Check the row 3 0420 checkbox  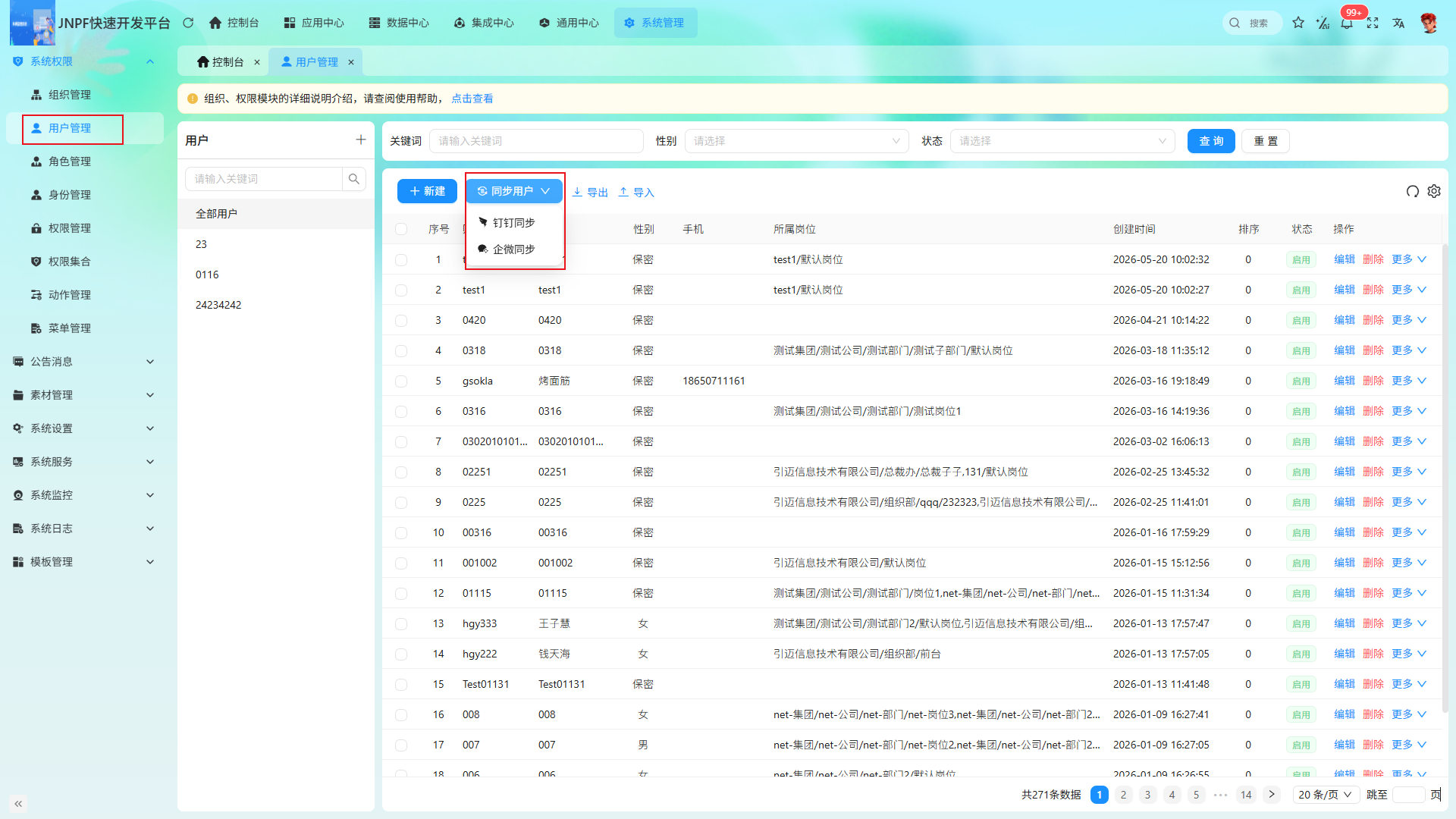coord(401,320)
